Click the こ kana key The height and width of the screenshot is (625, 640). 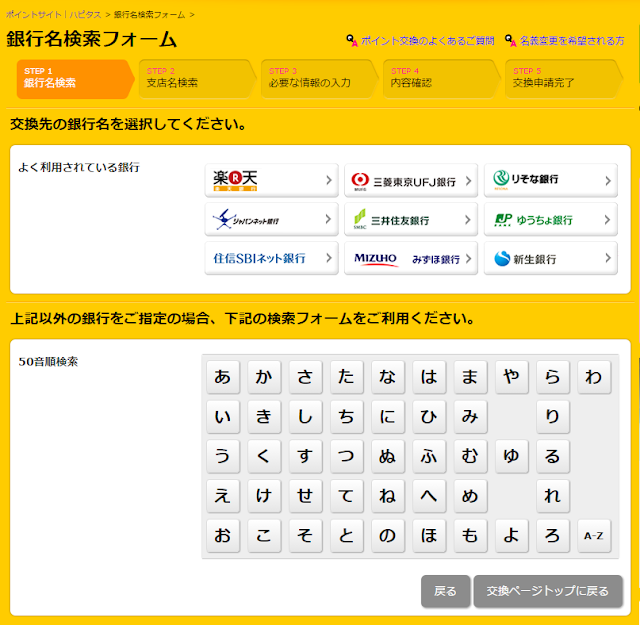pos(264,536)
